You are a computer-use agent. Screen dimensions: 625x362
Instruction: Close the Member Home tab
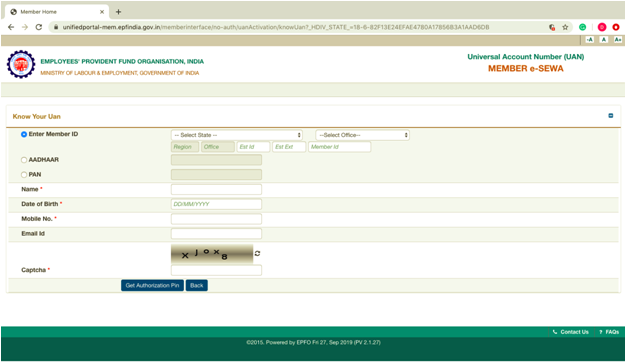point(102,12)
